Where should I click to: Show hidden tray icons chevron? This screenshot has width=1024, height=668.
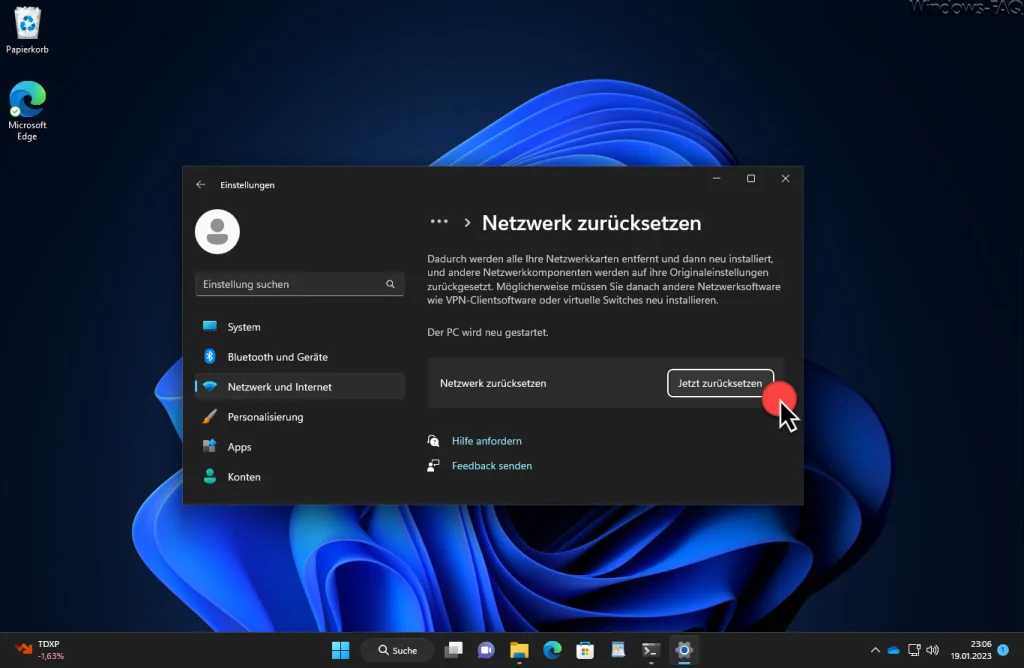[x=875, y=650]
